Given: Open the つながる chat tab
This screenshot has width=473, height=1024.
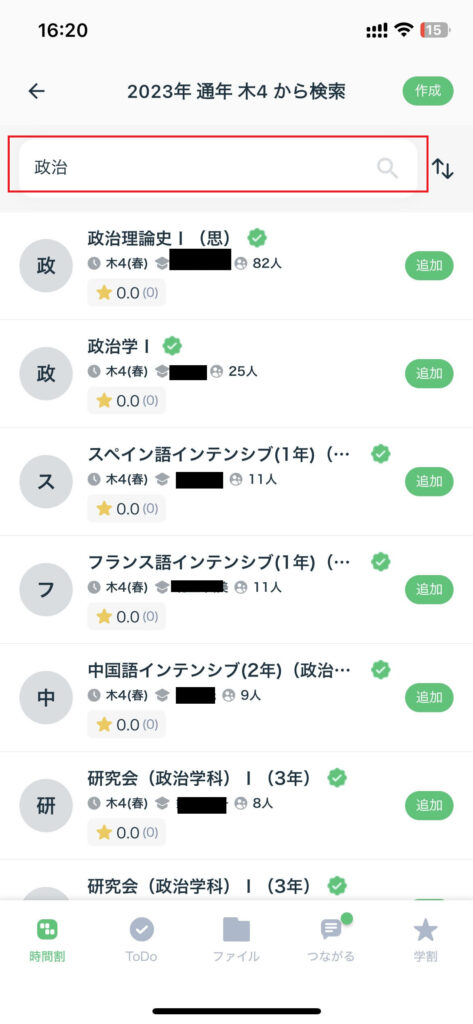Looking at the screenshot, I should [331, 939].
